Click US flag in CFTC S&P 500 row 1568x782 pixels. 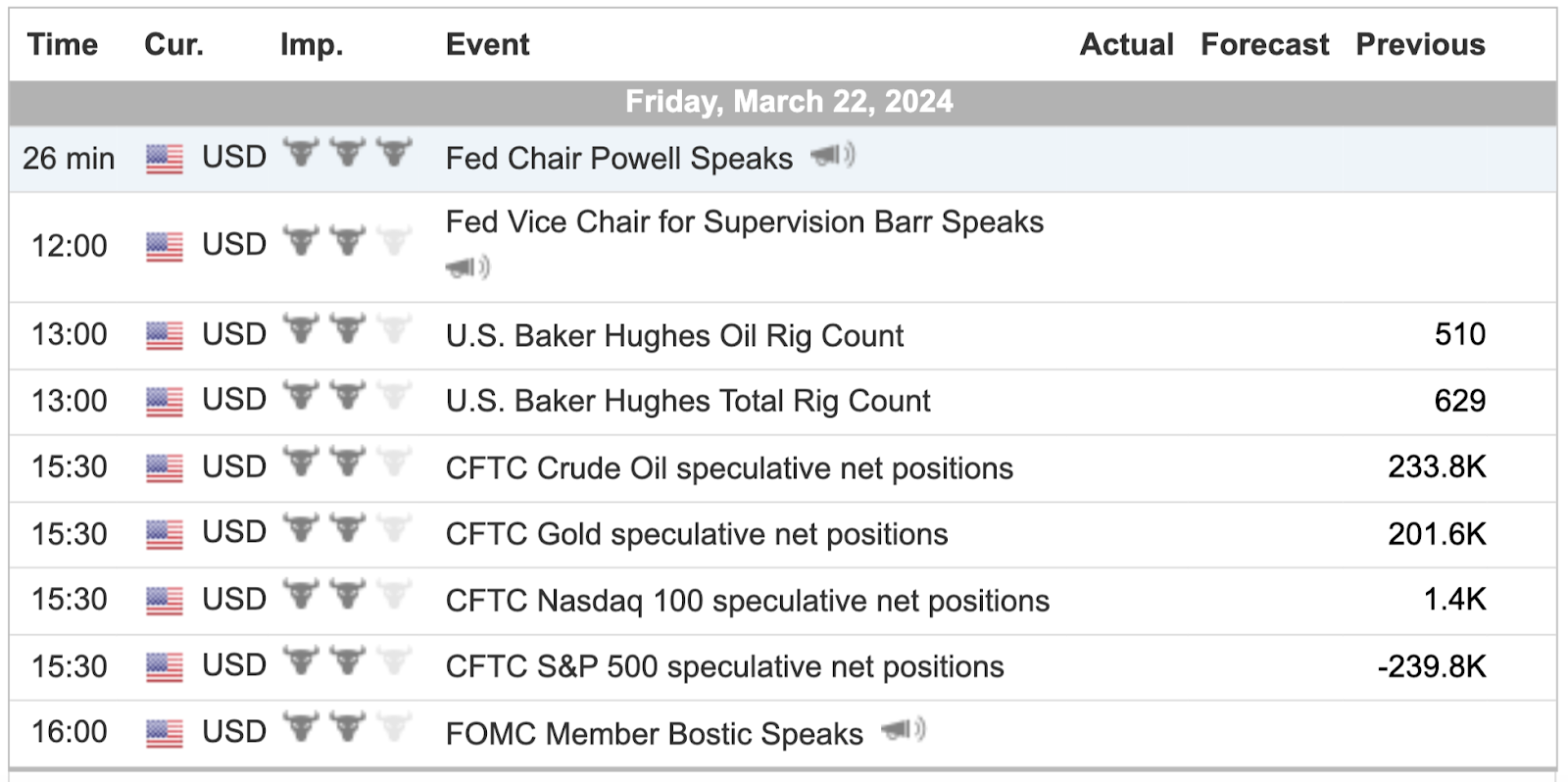pos(165,667)
